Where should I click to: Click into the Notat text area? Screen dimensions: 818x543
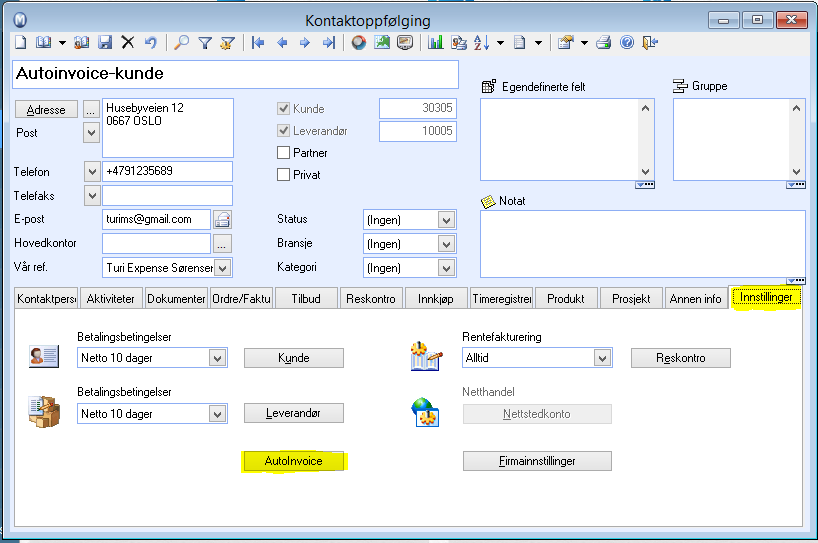click(x=642, y=243)
